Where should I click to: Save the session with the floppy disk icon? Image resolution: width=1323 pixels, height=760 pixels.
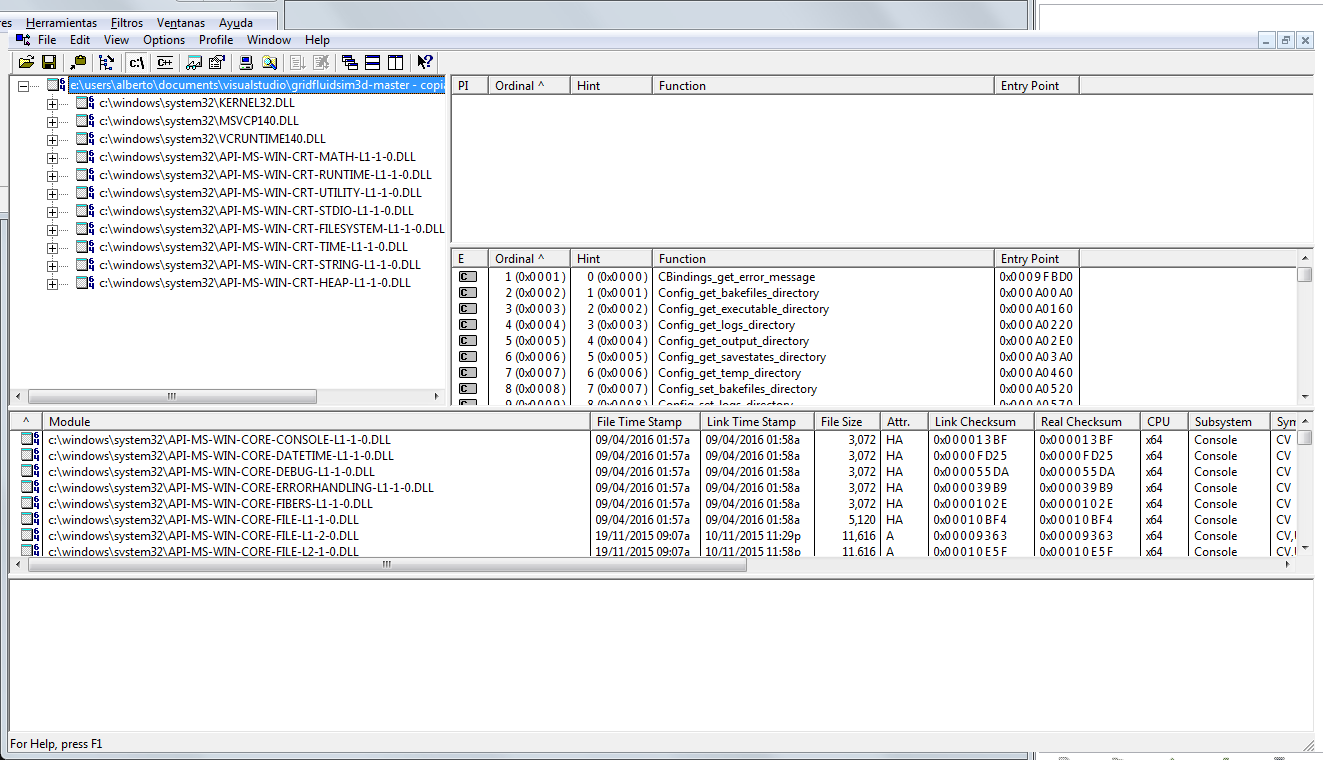click(x=48, y=62)
